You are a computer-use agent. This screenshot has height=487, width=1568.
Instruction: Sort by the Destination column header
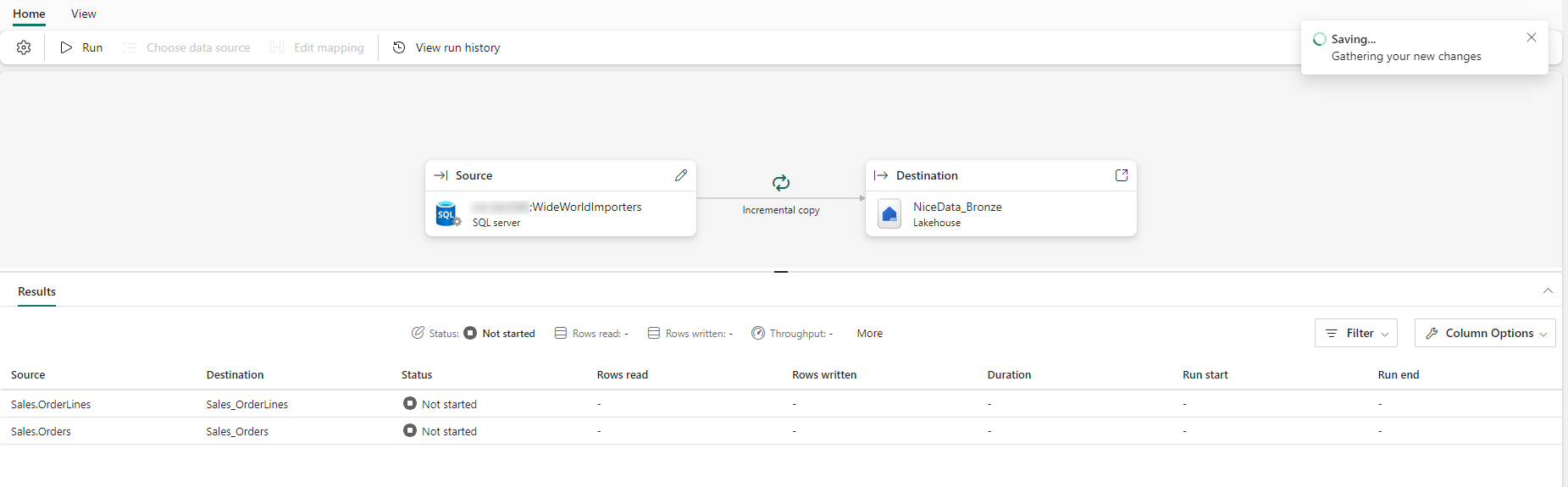(235, 374)
